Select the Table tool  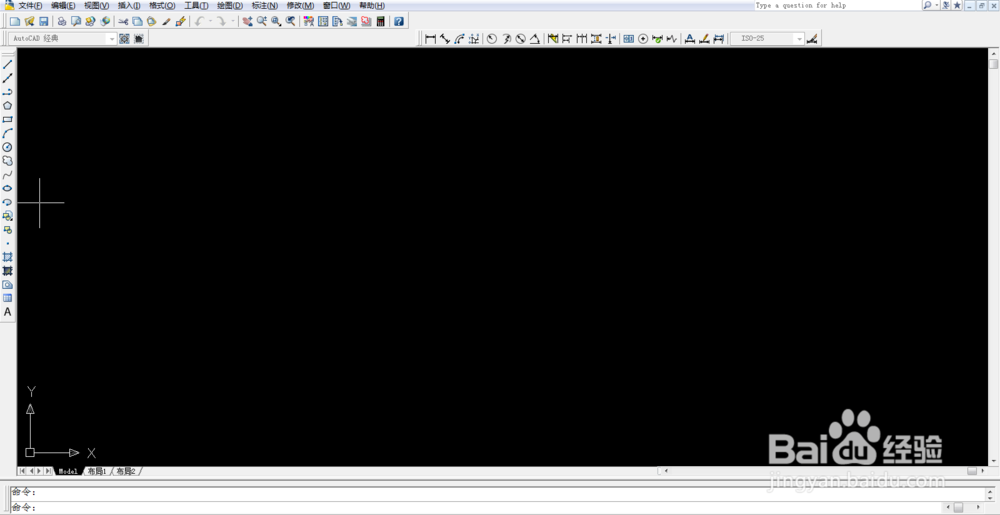(x=8, y=298)
